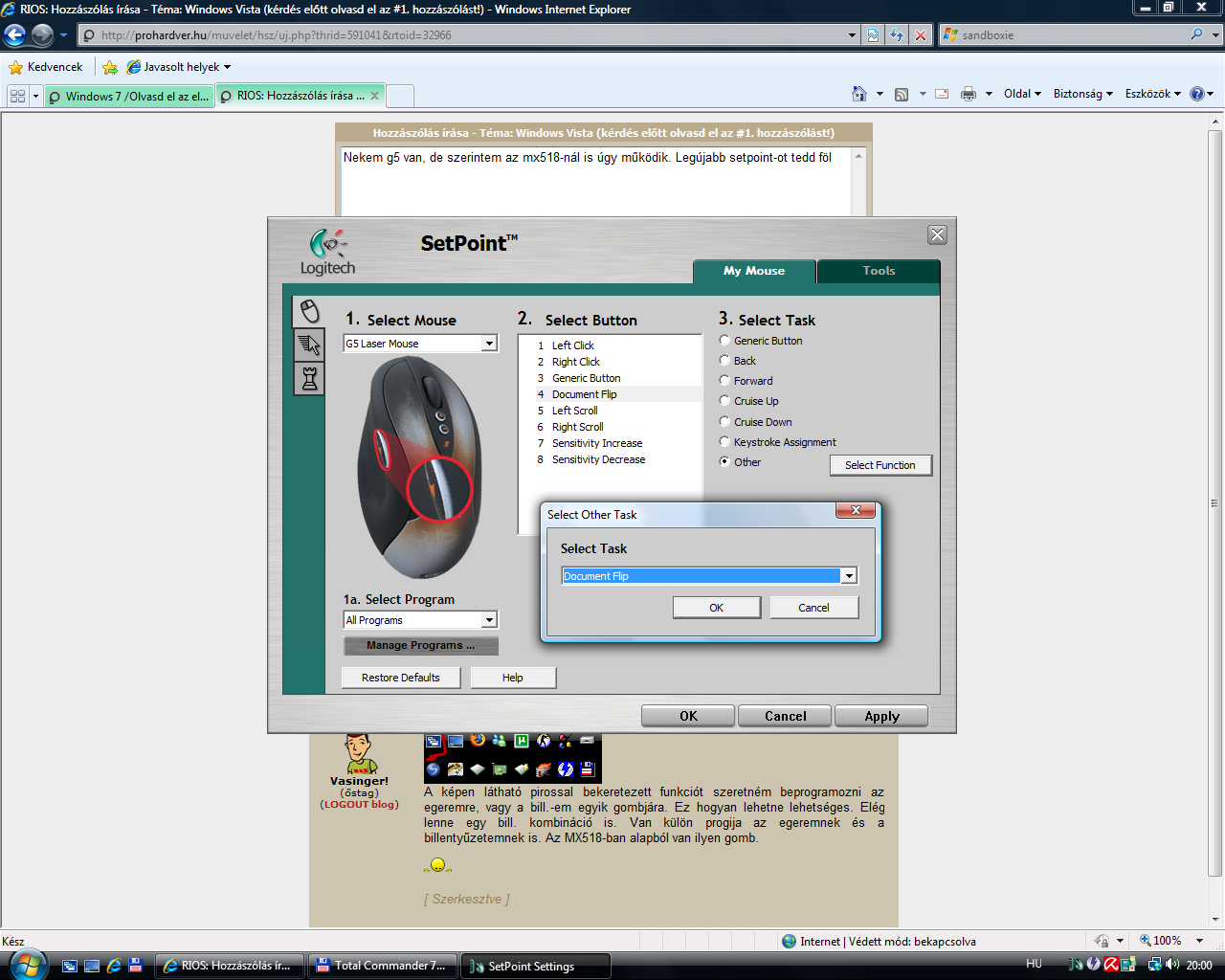Switch to Total Commander taskbar button

coord(382,966)
